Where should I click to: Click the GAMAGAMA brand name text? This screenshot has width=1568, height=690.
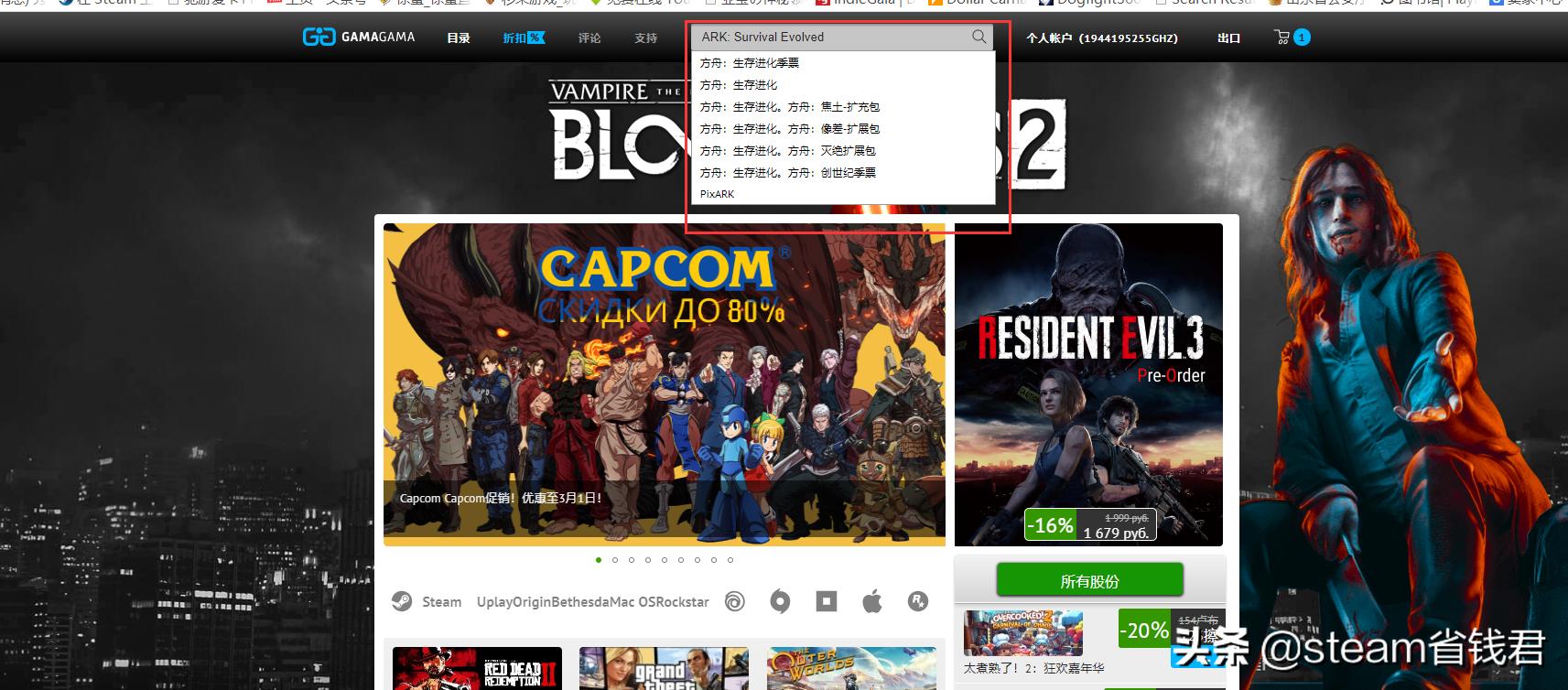378,38
